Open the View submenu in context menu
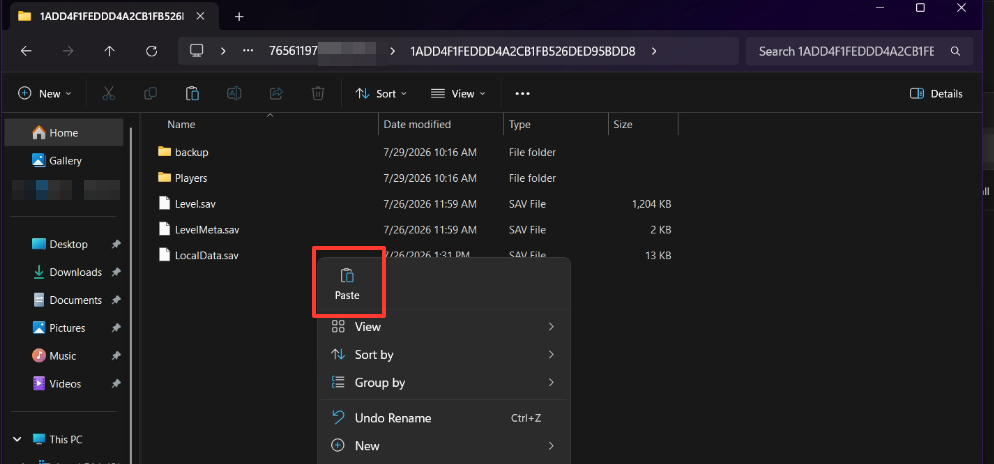 [443, 327]
